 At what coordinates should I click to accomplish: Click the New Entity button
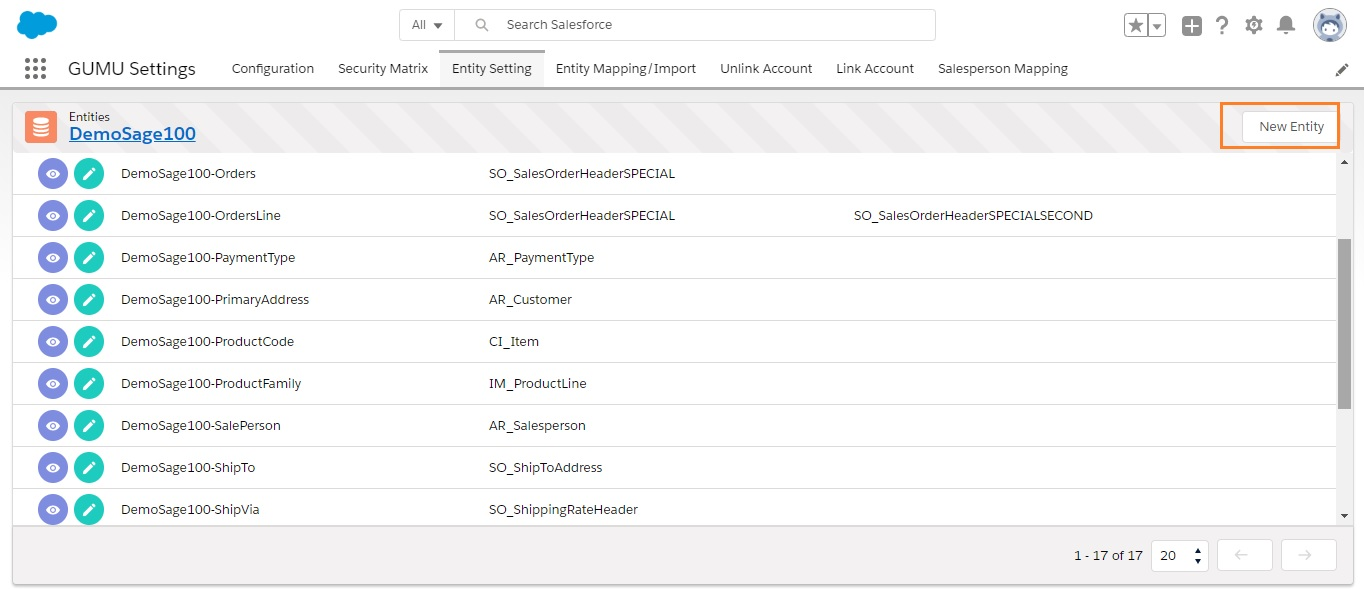tap(1291, 127)
